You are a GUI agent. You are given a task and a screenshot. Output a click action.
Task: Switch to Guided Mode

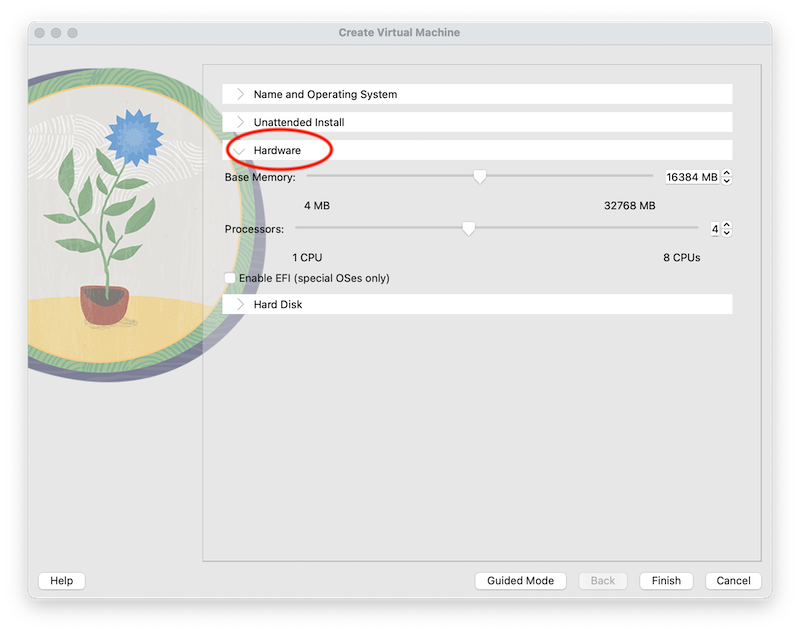[x=520, y=580]
